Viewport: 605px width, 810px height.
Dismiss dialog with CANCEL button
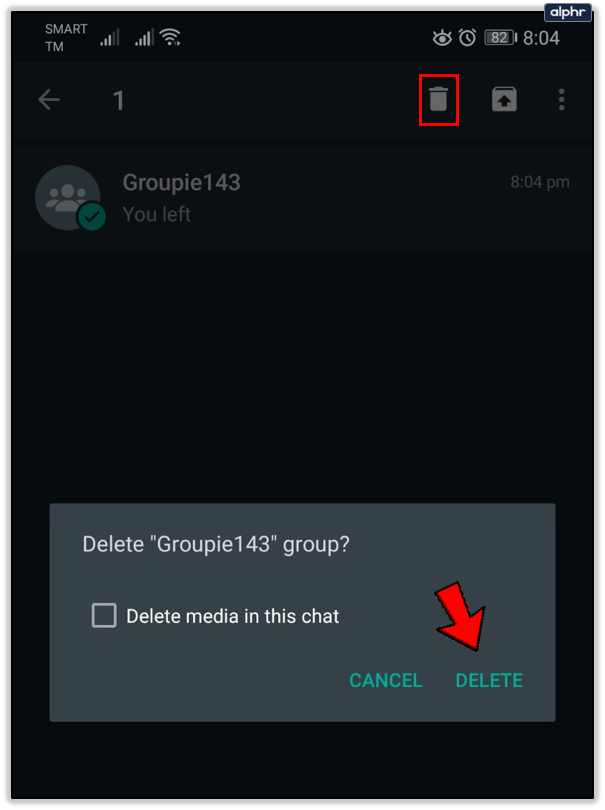pyautogui.click(x=385, y=680)
